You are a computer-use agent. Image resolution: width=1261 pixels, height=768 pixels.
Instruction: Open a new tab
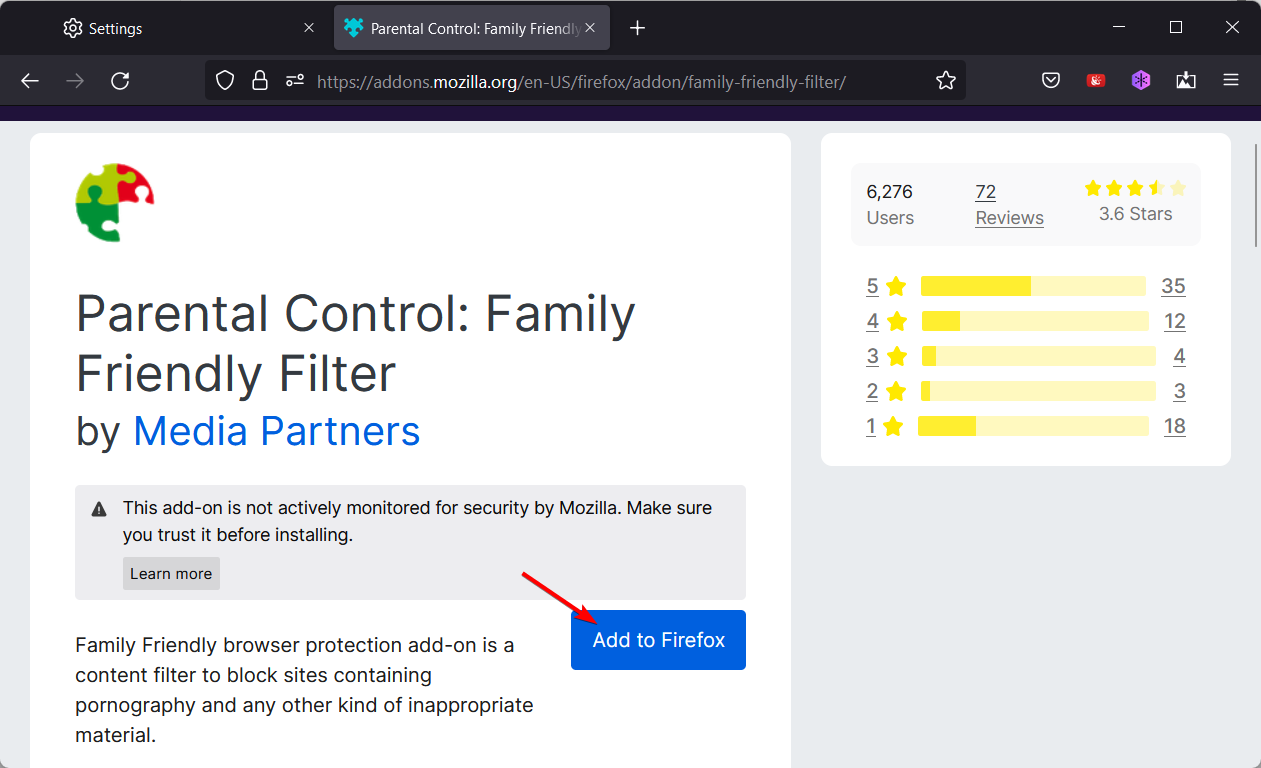coord(638,28)
